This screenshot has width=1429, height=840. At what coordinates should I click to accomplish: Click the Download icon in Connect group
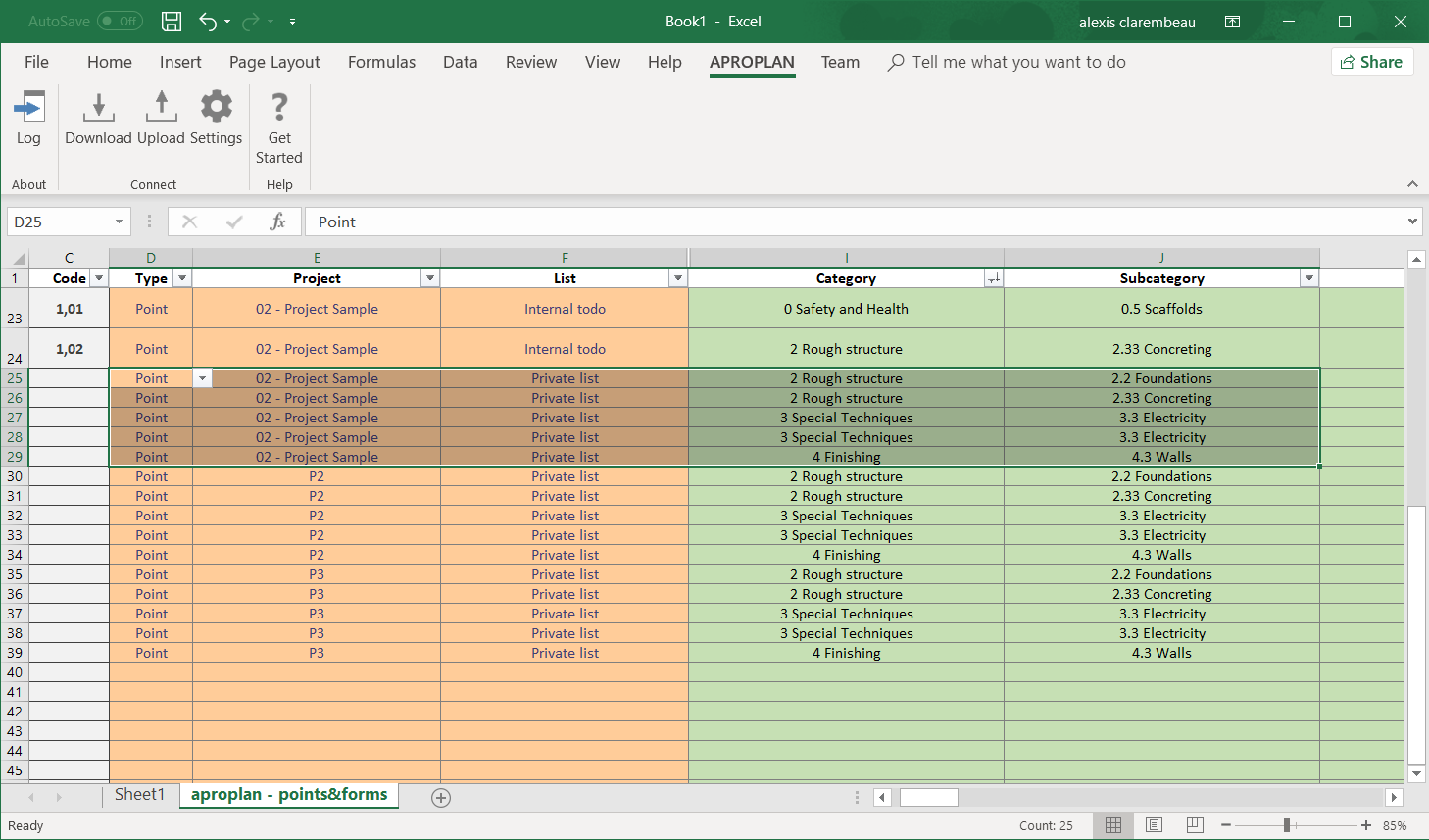click(x=98, y=119)
